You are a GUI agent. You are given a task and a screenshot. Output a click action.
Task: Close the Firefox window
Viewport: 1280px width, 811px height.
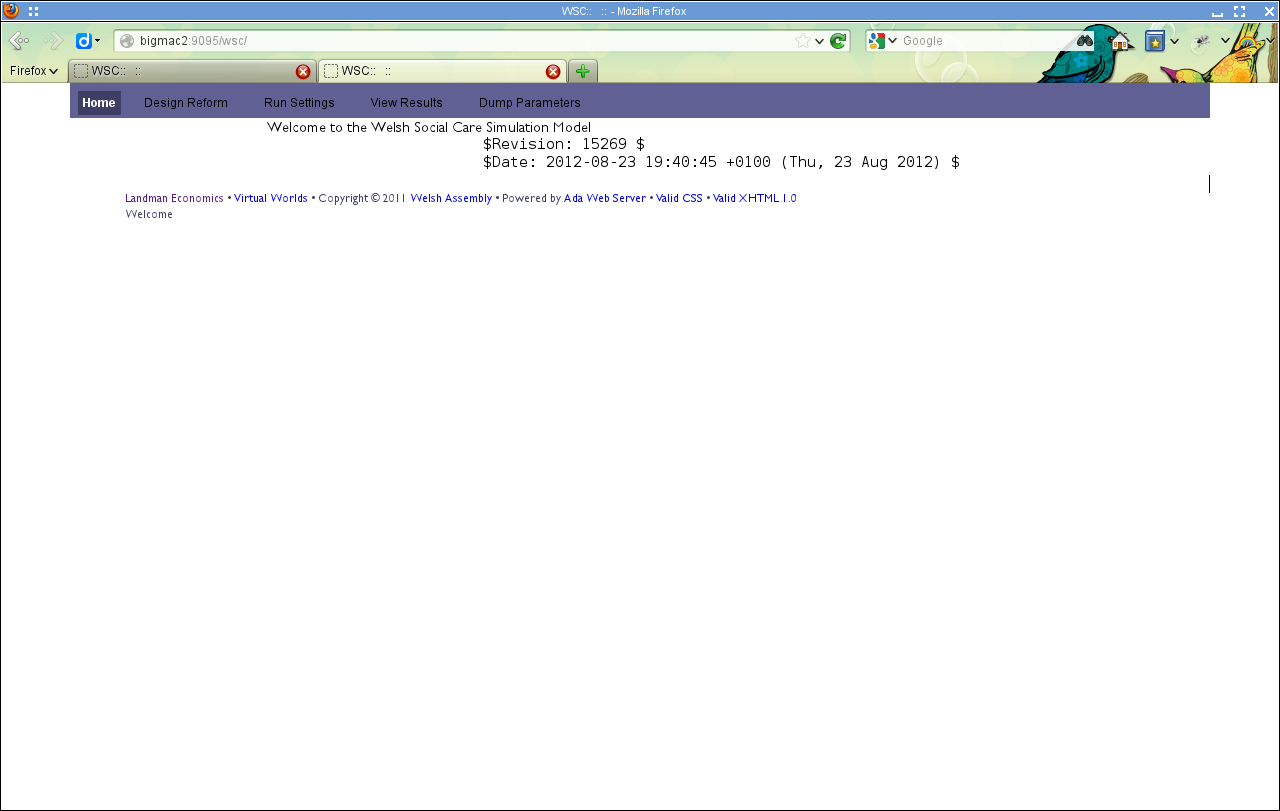[x=1269, y=11]
